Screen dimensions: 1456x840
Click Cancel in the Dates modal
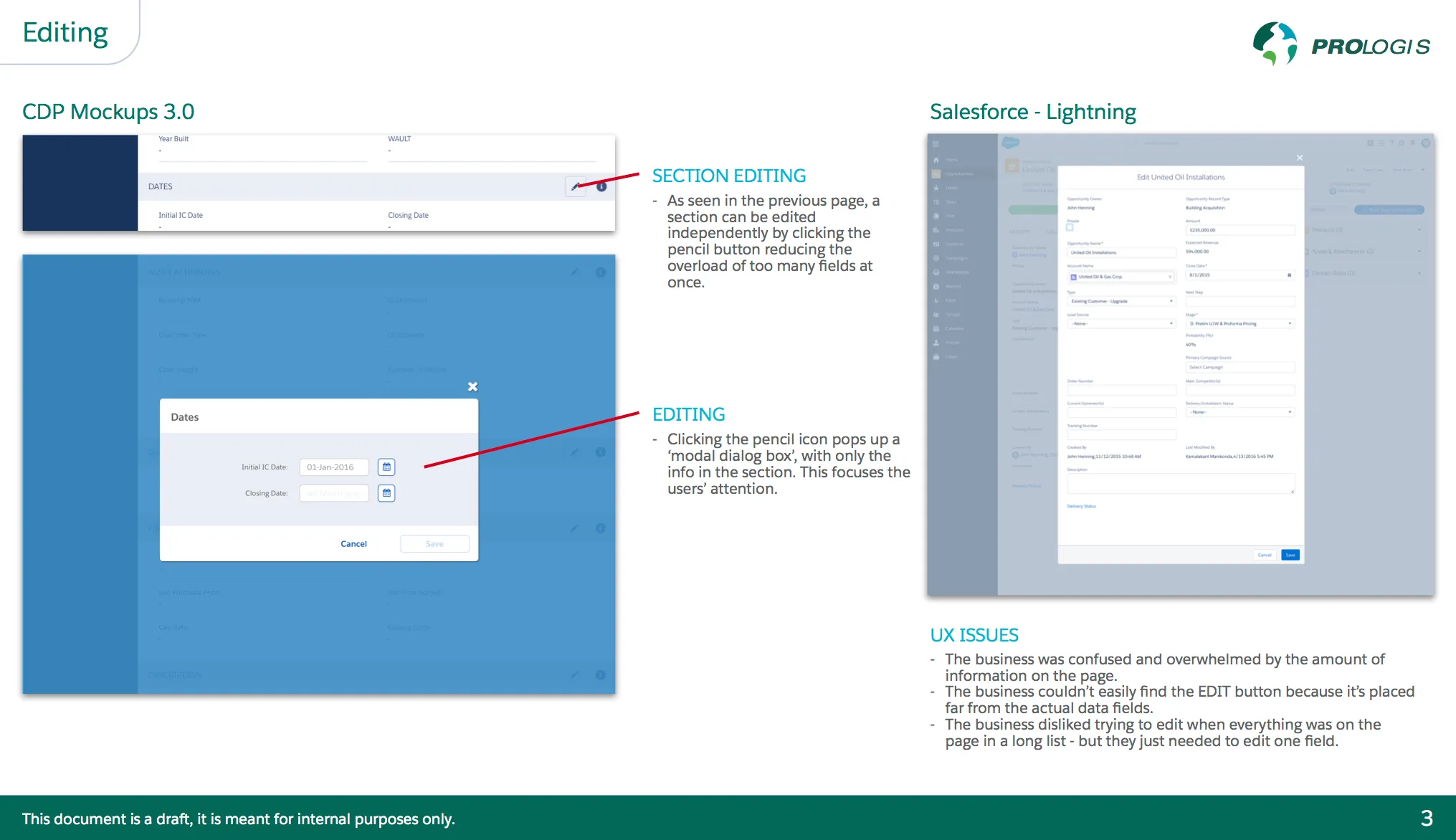point(353,543)
